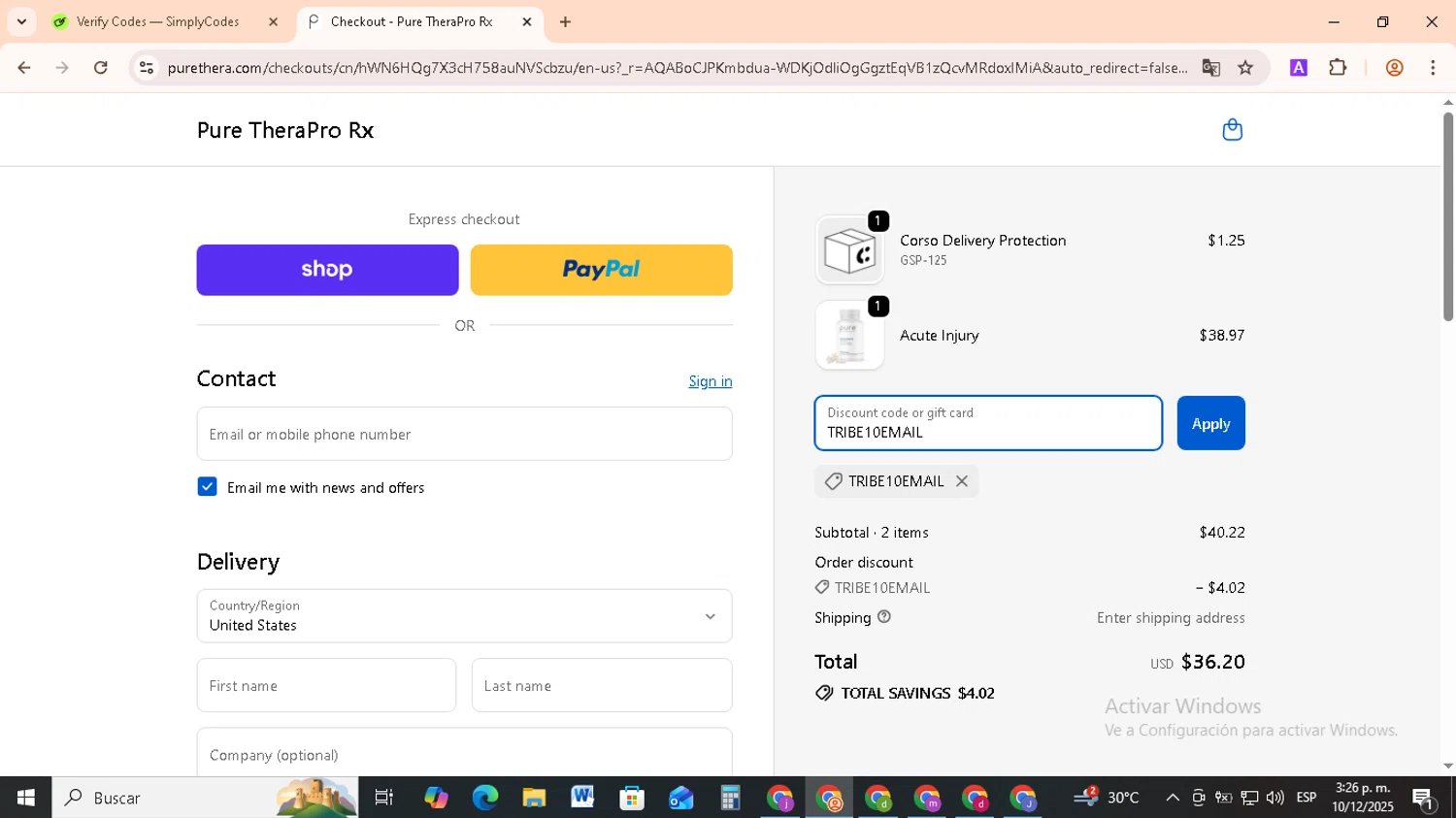The height and width of the screenshot is (818, 1456).
Task: Open the purple A extension icon
Action: (1299, 68)
